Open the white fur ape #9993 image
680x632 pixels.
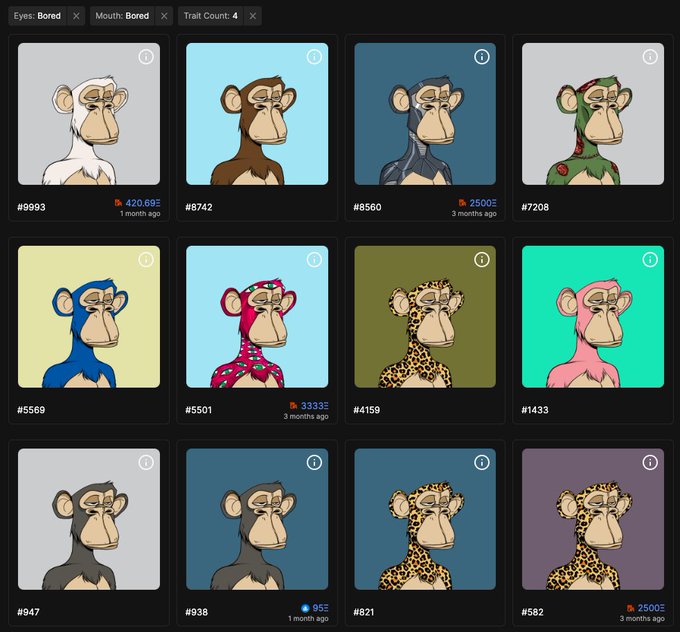point(89,114)
